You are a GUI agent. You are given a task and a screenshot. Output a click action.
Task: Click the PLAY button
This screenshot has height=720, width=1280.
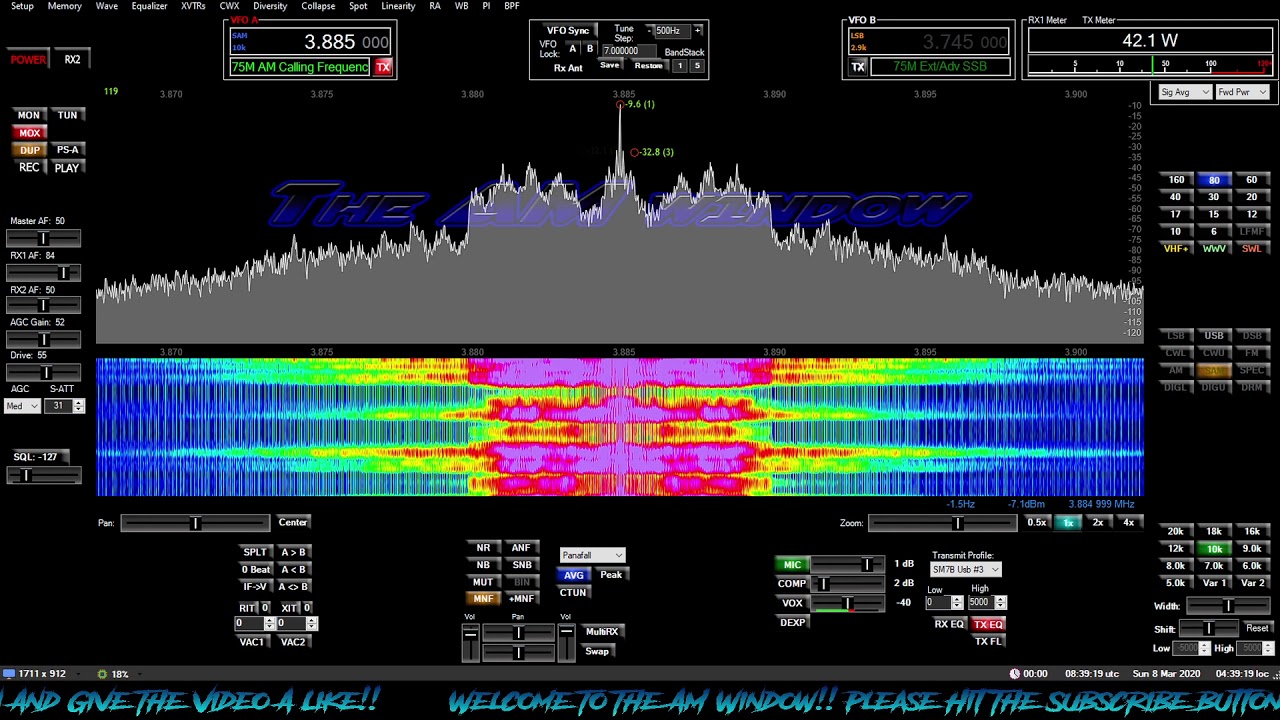click(67, 168)
